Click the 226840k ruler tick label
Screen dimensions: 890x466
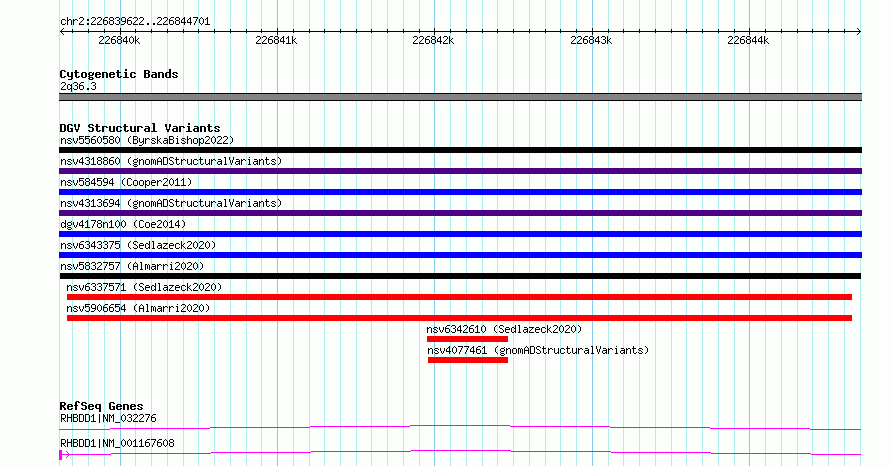coord(119,40)
